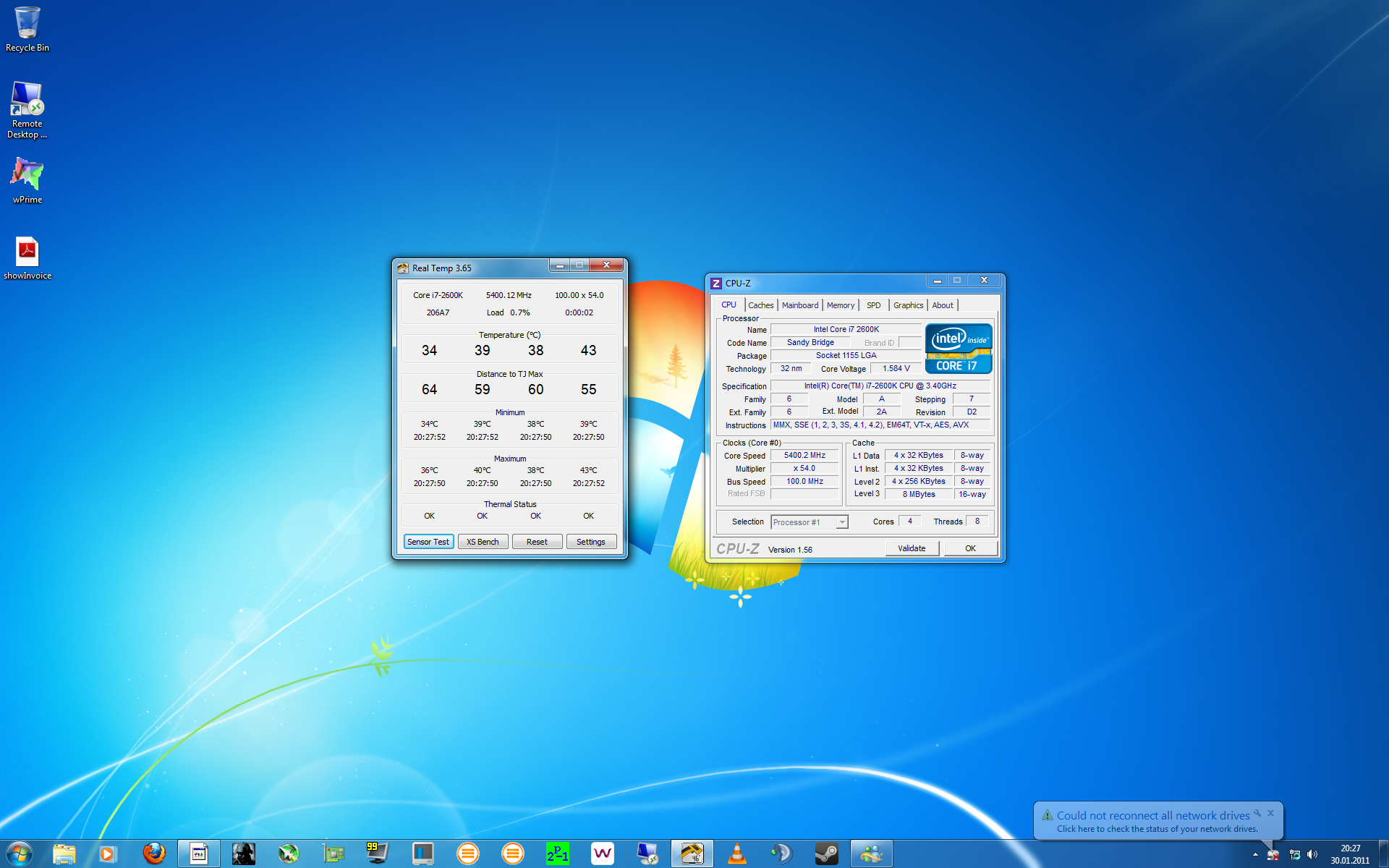Click the Core Speed value 5400.2 MHz
The height and width of the screenshot is (868, 1389).
tap(804, 456)
